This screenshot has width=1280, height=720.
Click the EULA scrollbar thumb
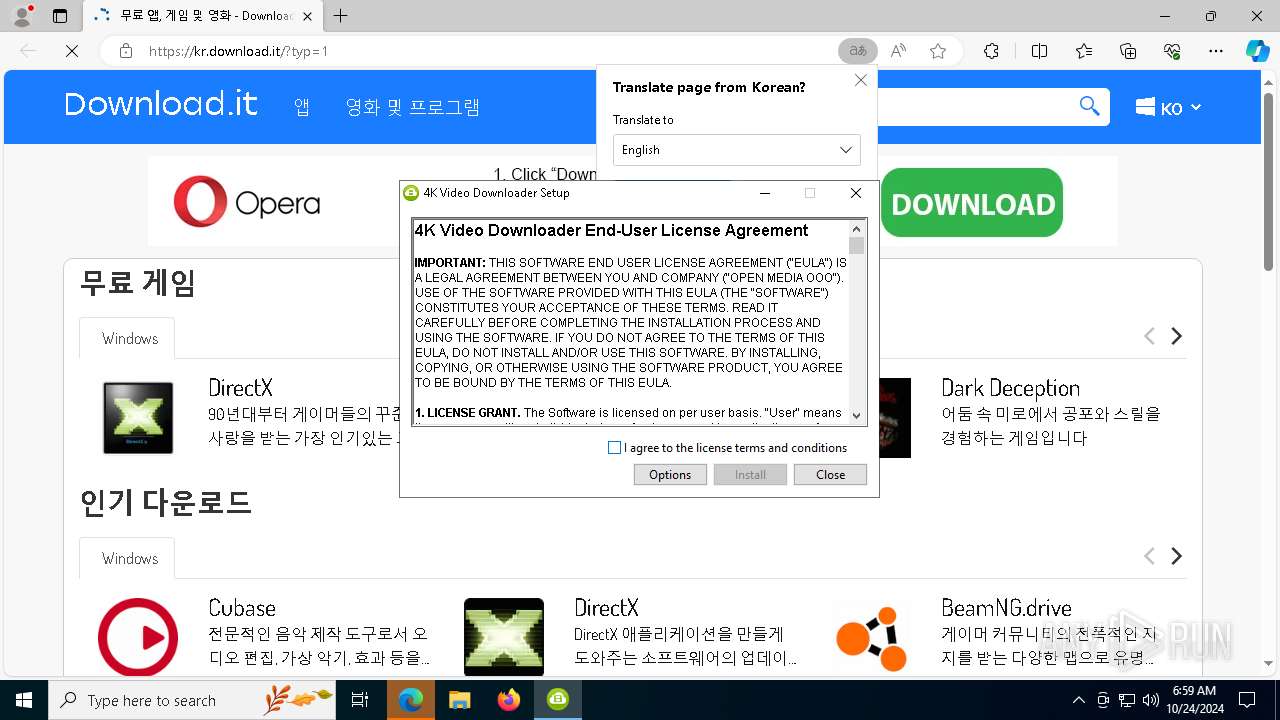856,246
